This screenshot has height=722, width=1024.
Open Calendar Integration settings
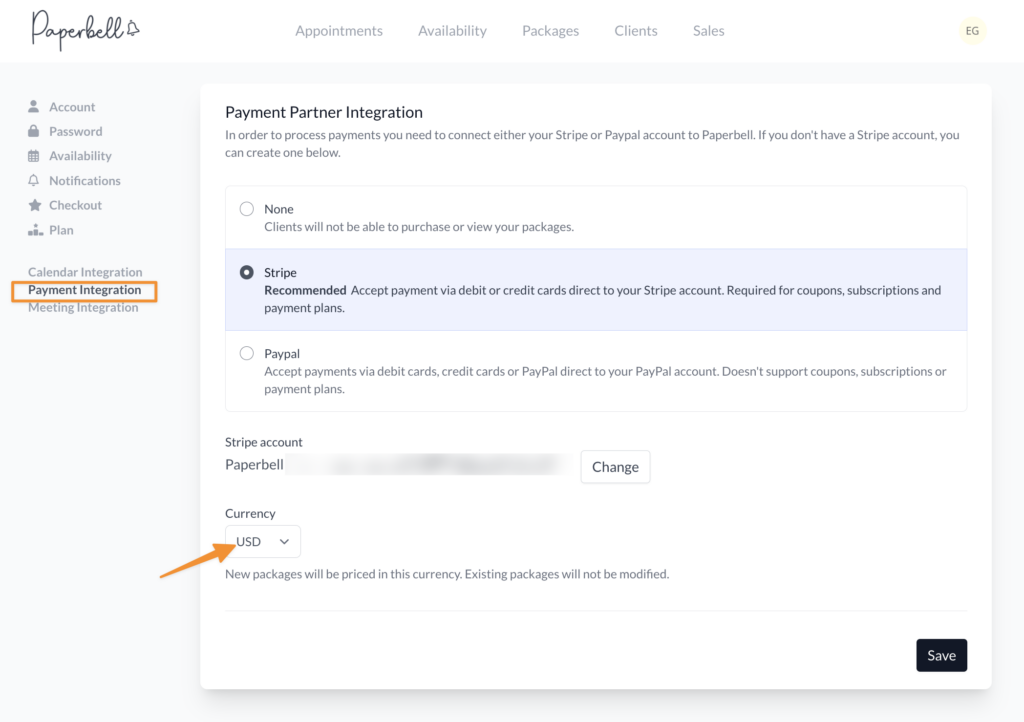[85, 272]
